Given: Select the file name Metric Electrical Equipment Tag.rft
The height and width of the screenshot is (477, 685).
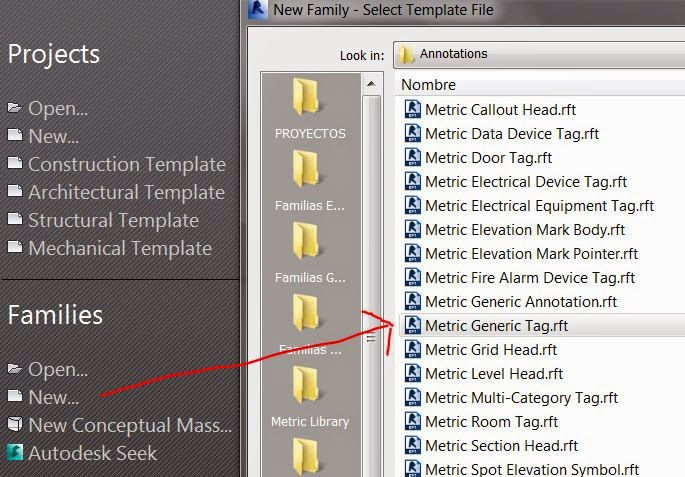Looking at the screenshot, I should (x=539, y=206).
